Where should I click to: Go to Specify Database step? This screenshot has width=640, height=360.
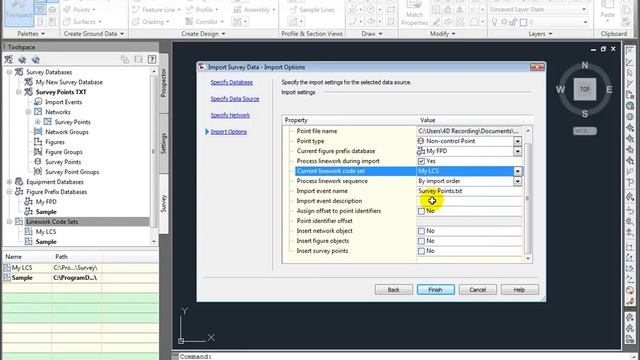click(231, 82)
